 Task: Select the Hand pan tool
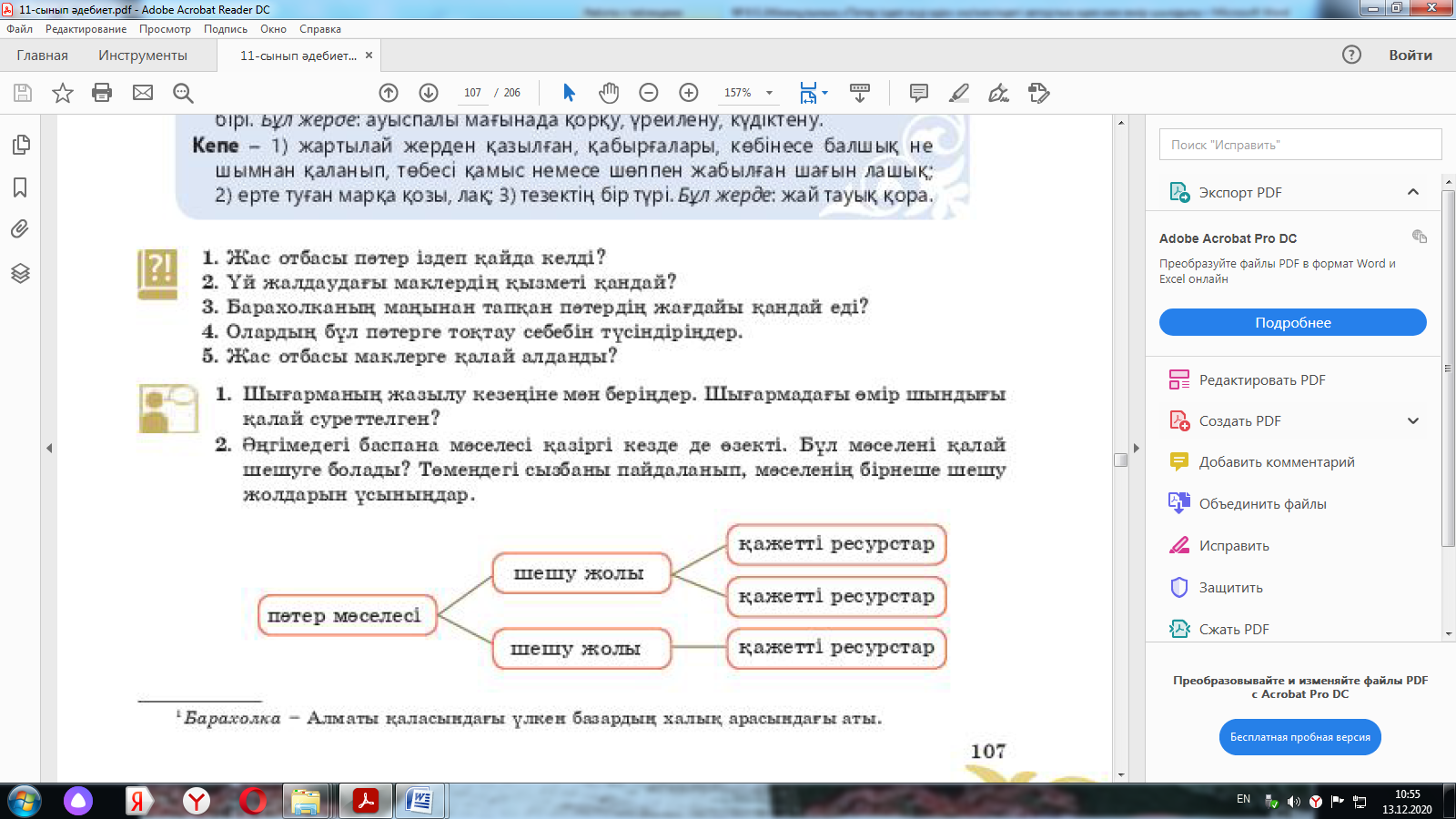609,93
